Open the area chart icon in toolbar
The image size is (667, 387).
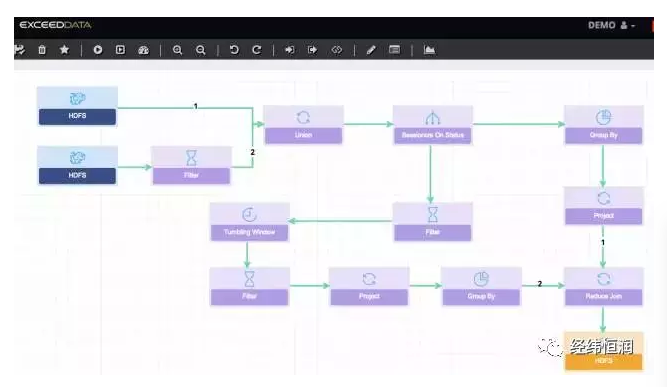click(429, 50)
